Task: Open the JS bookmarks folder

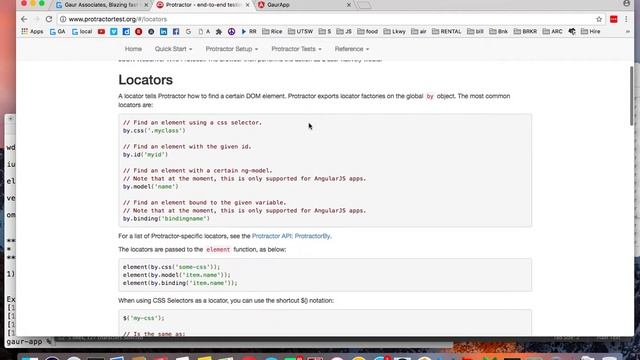Action: [x=344, y=31]
